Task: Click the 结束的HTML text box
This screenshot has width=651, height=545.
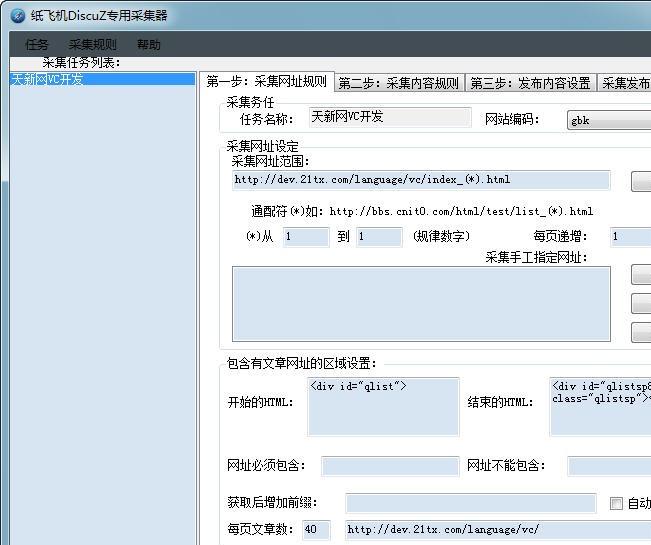Action: pos(599,406)
